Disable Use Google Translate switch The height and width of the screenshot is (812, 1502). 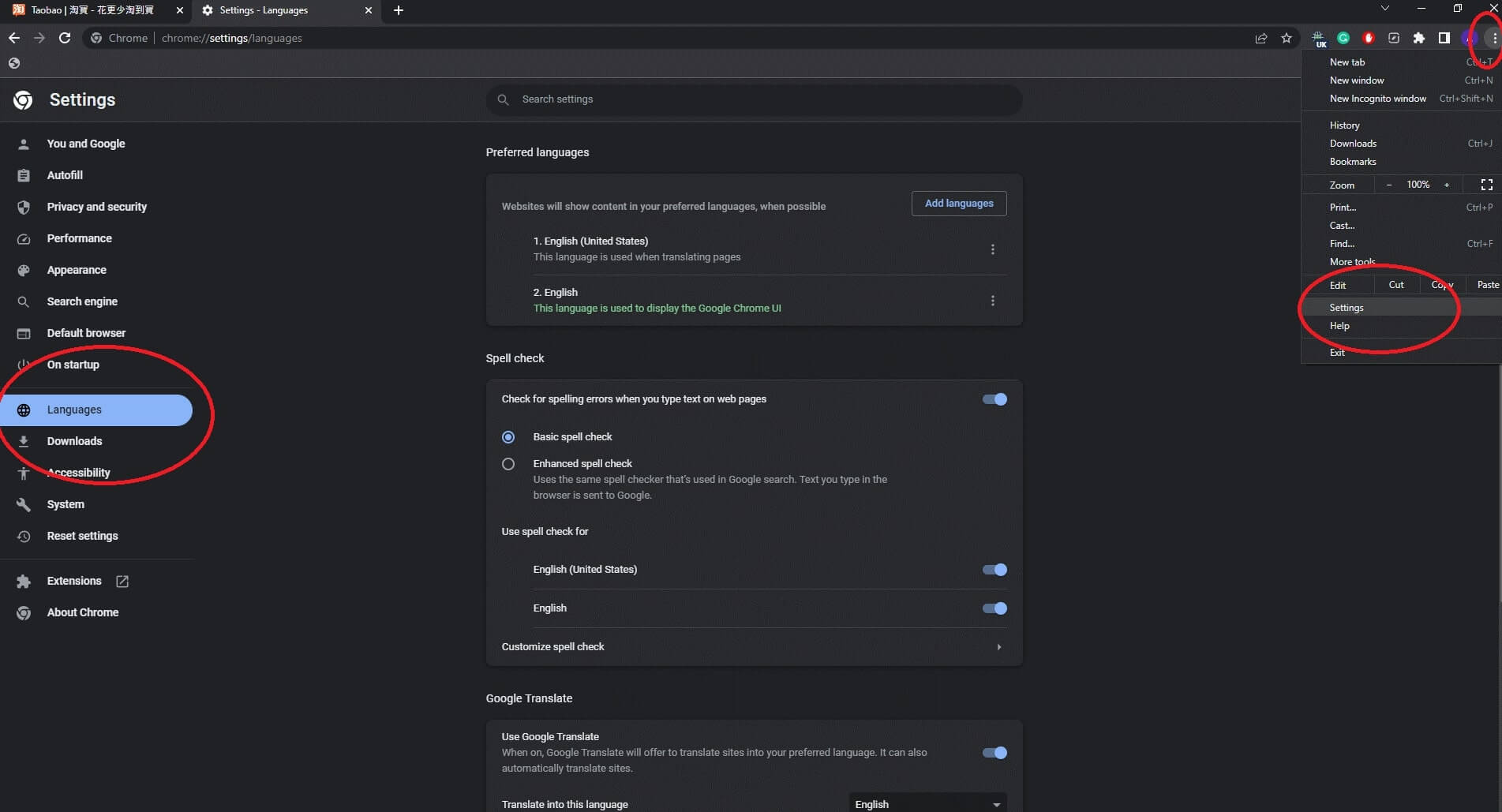(994, 753)
